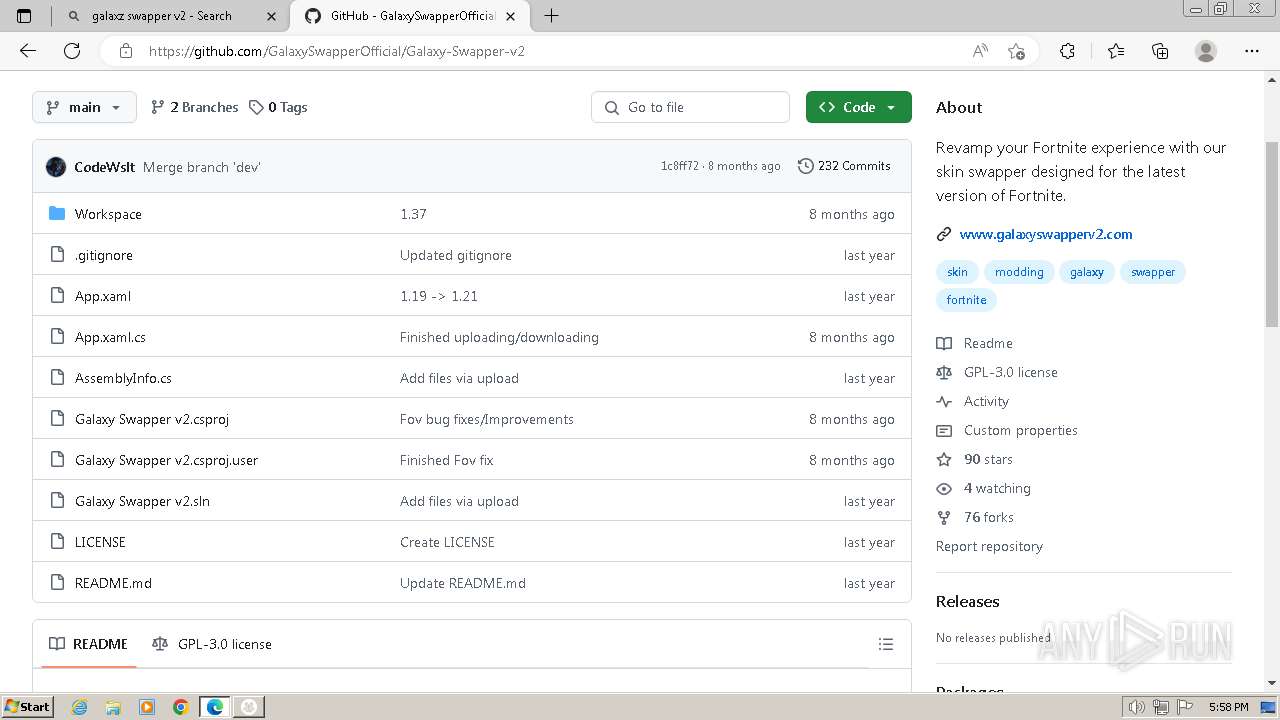Open the green Code dropdown button
The height and width of the screenshot is (720, 1280).
pos(858,107)
